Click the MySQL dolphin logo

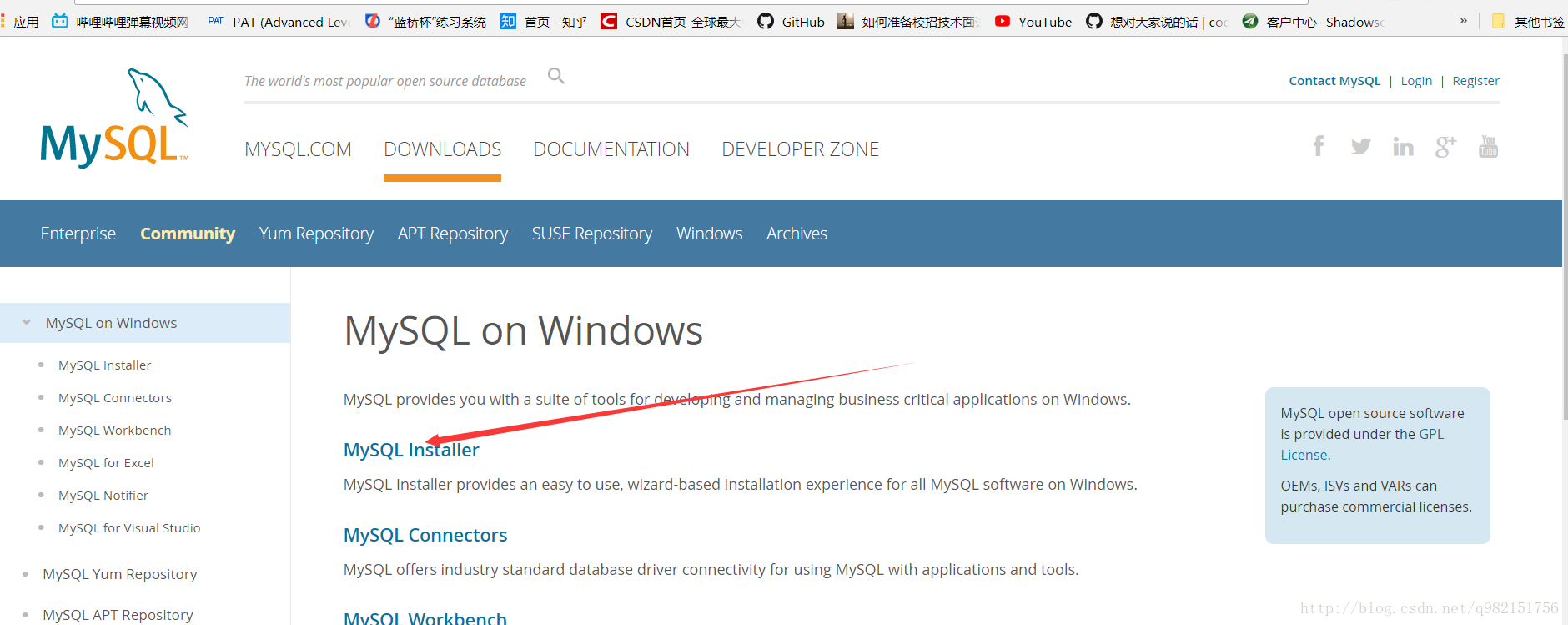[x=114, y=118]
